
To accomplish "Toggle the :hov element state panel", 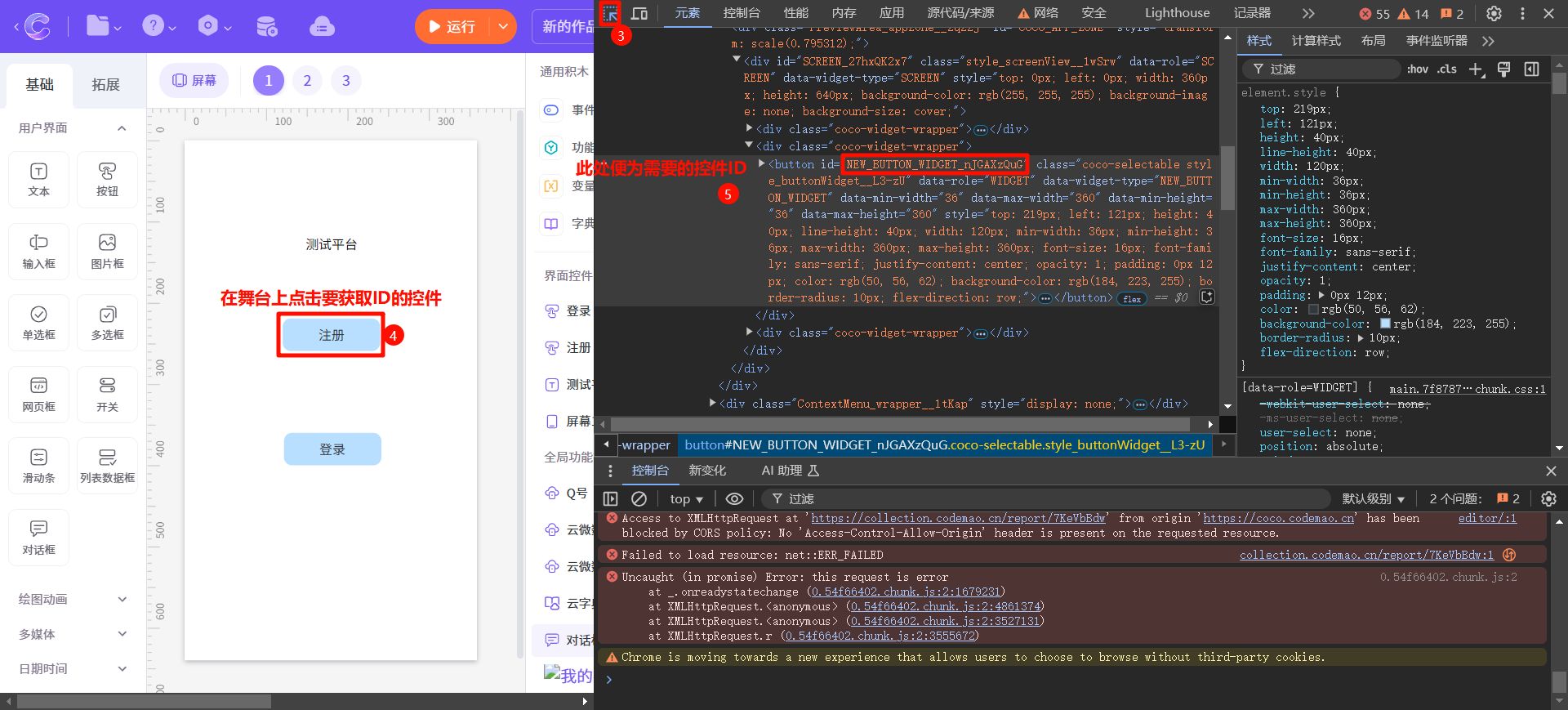I will click(x=1418, y=69).
